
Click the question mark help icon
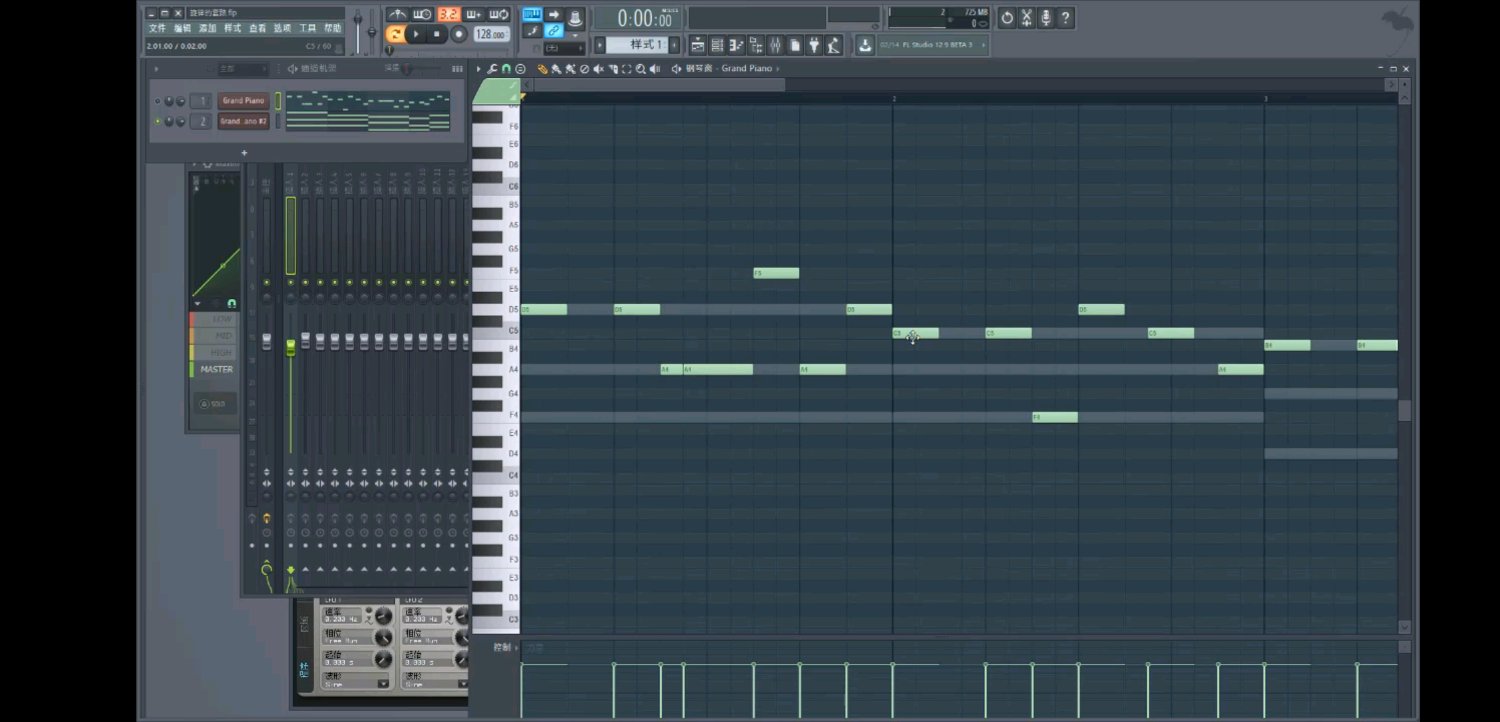click(1066, 17)
